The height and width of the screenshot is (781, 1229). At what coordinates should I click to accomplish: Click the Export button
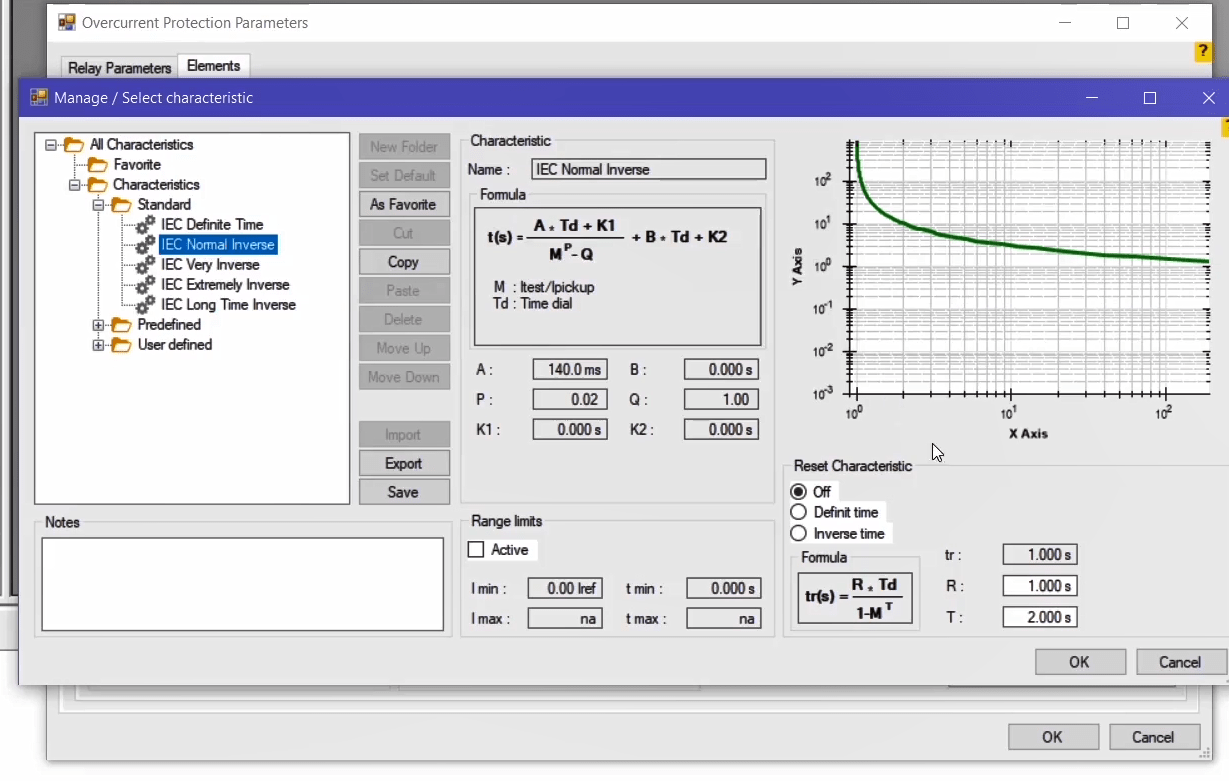403,464
